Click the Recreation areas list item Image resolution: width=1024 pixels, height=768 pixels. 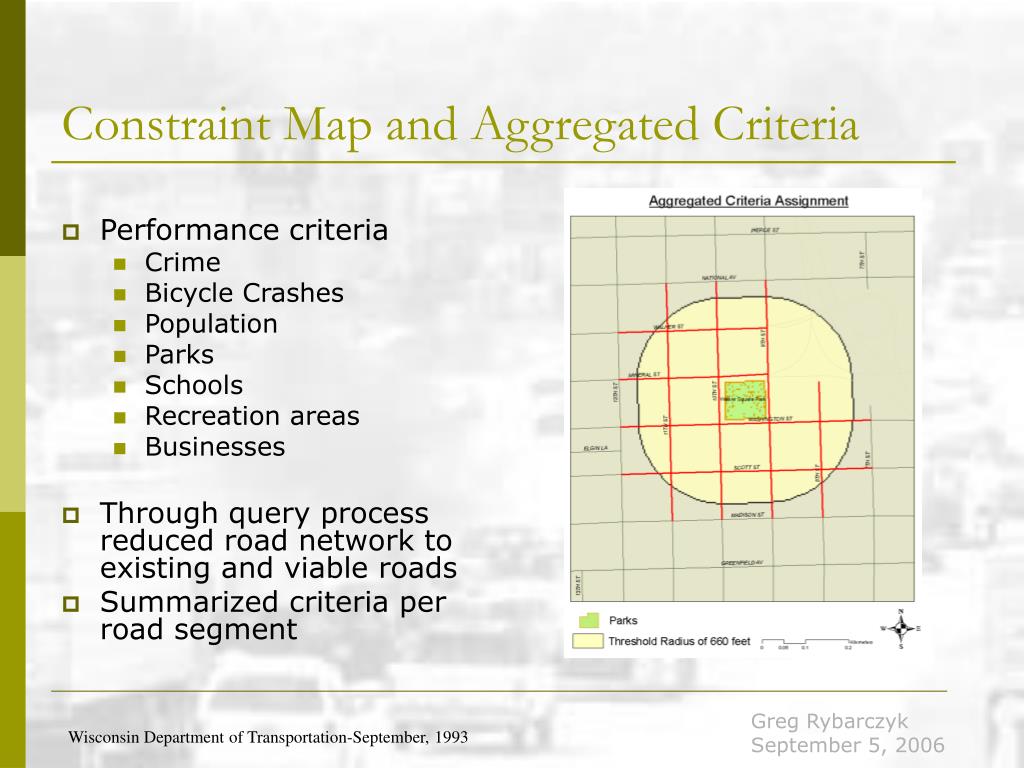click(x=252, y=416)
